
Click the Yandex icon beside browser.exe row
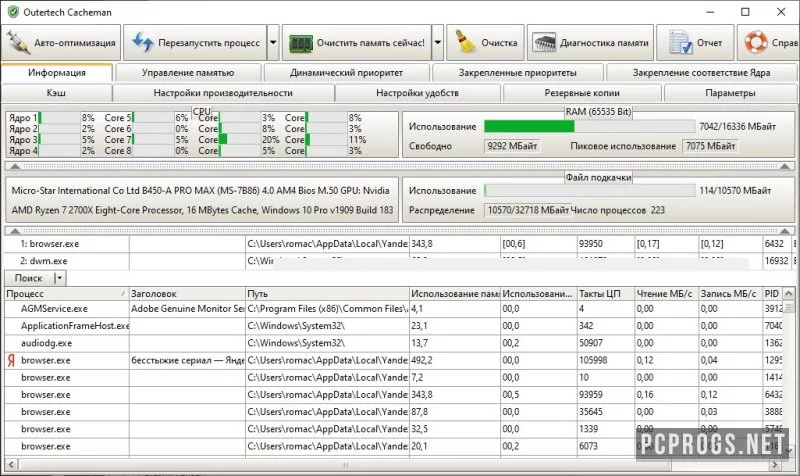(11, 361)
